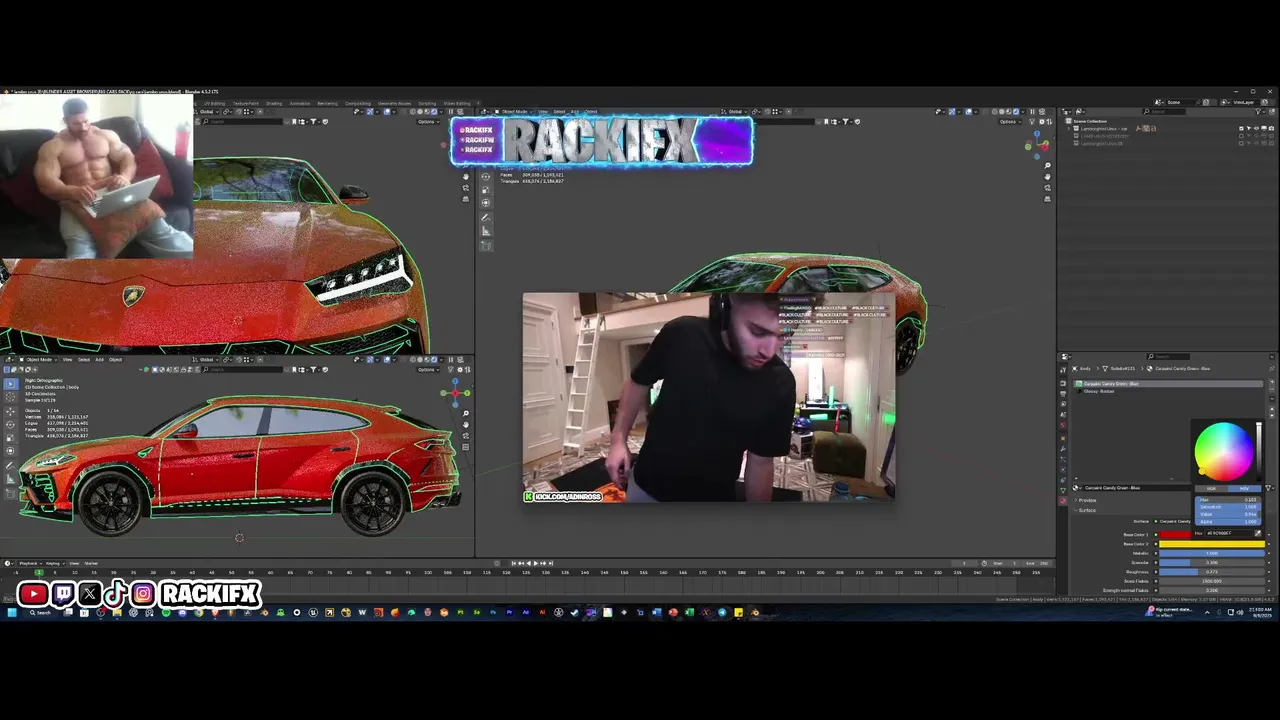Open the browse material dropdown

click(1077, 488)
